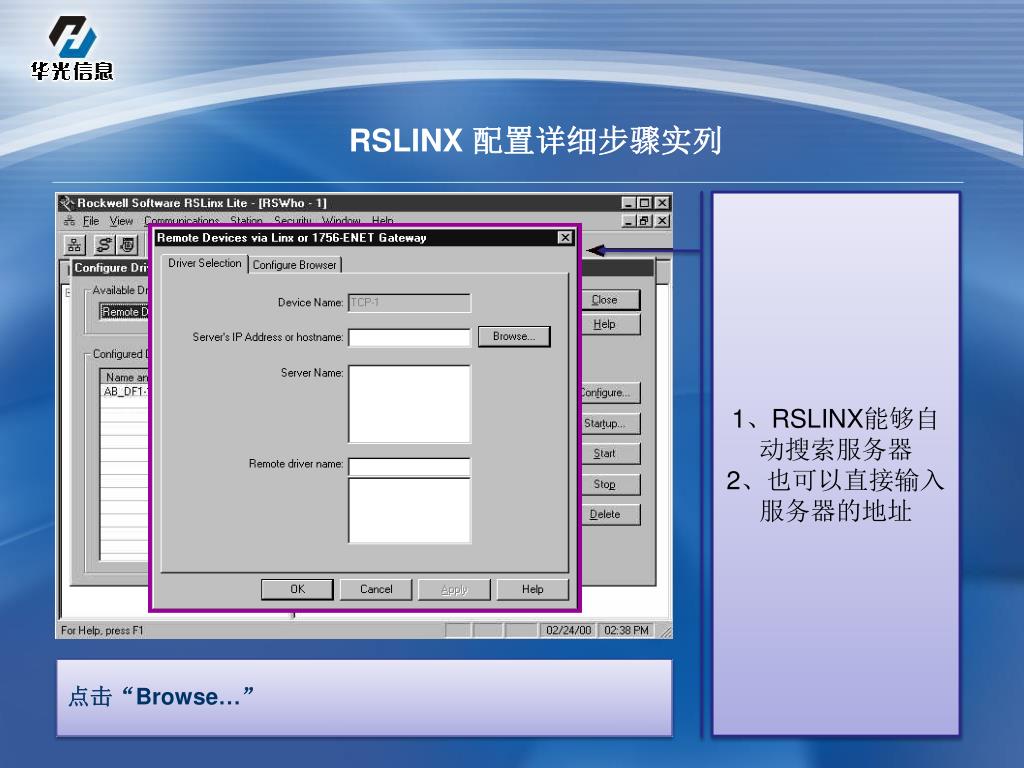This screenshot has height=768, width=1024.
Task: Open the Security menu
Action: (x=293, y=220)
